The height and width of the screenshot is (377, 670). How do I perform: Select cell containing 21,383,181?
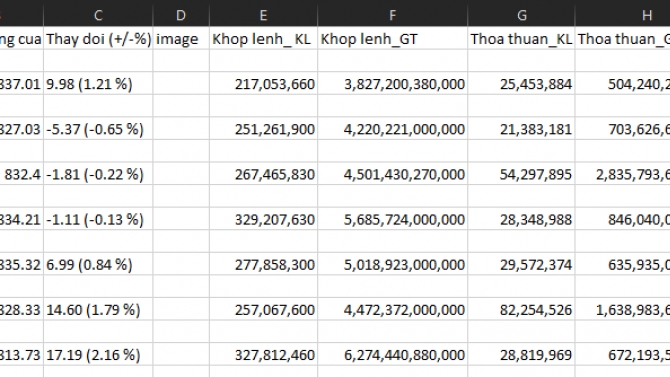tap(521, 129)
